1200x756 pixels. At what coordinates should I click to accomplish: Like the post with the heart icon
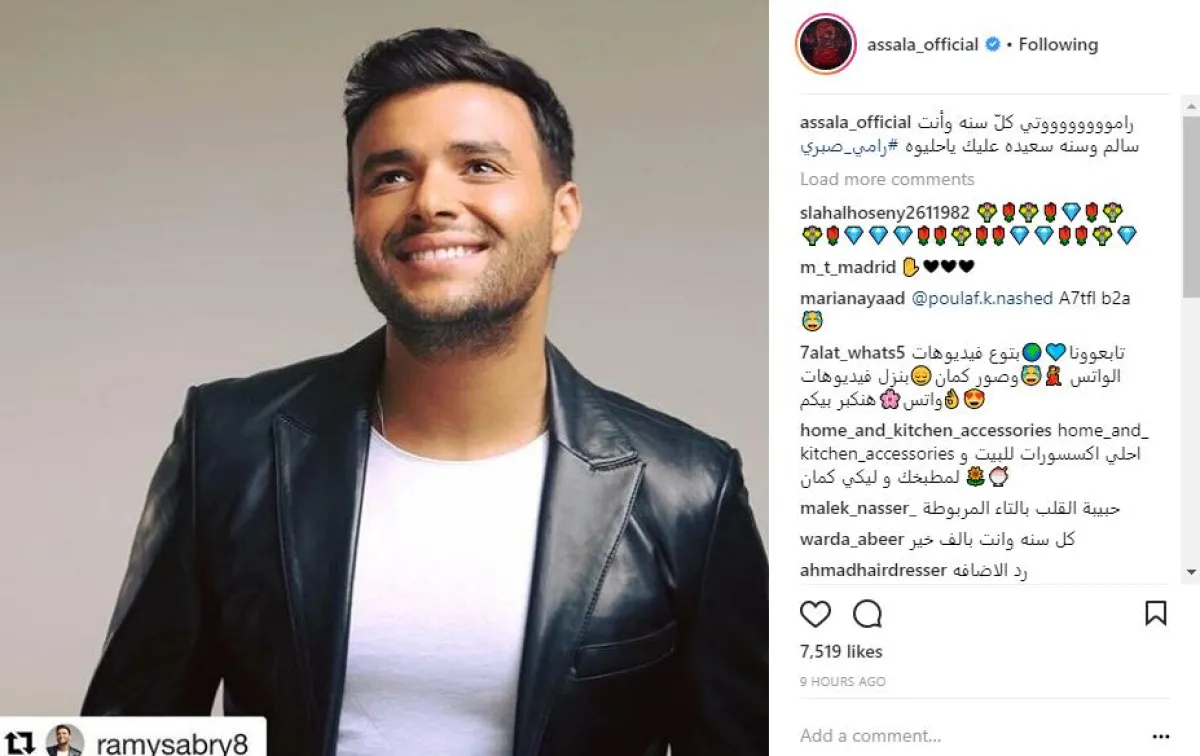click(816, 613)
